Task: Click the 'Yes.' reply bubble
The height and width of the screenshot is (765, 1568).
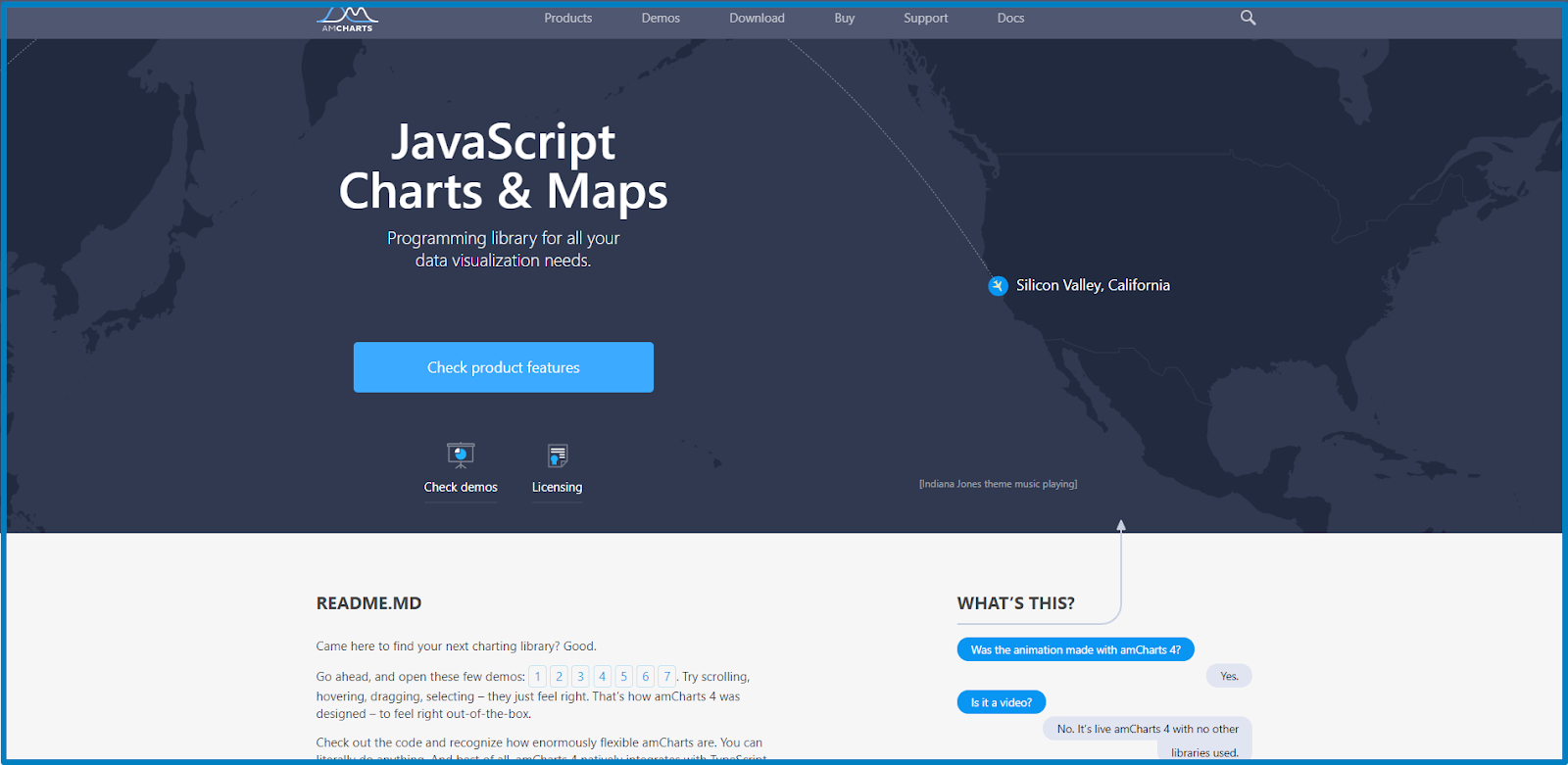Action: pyautogui.click(x=1229, y=676)
